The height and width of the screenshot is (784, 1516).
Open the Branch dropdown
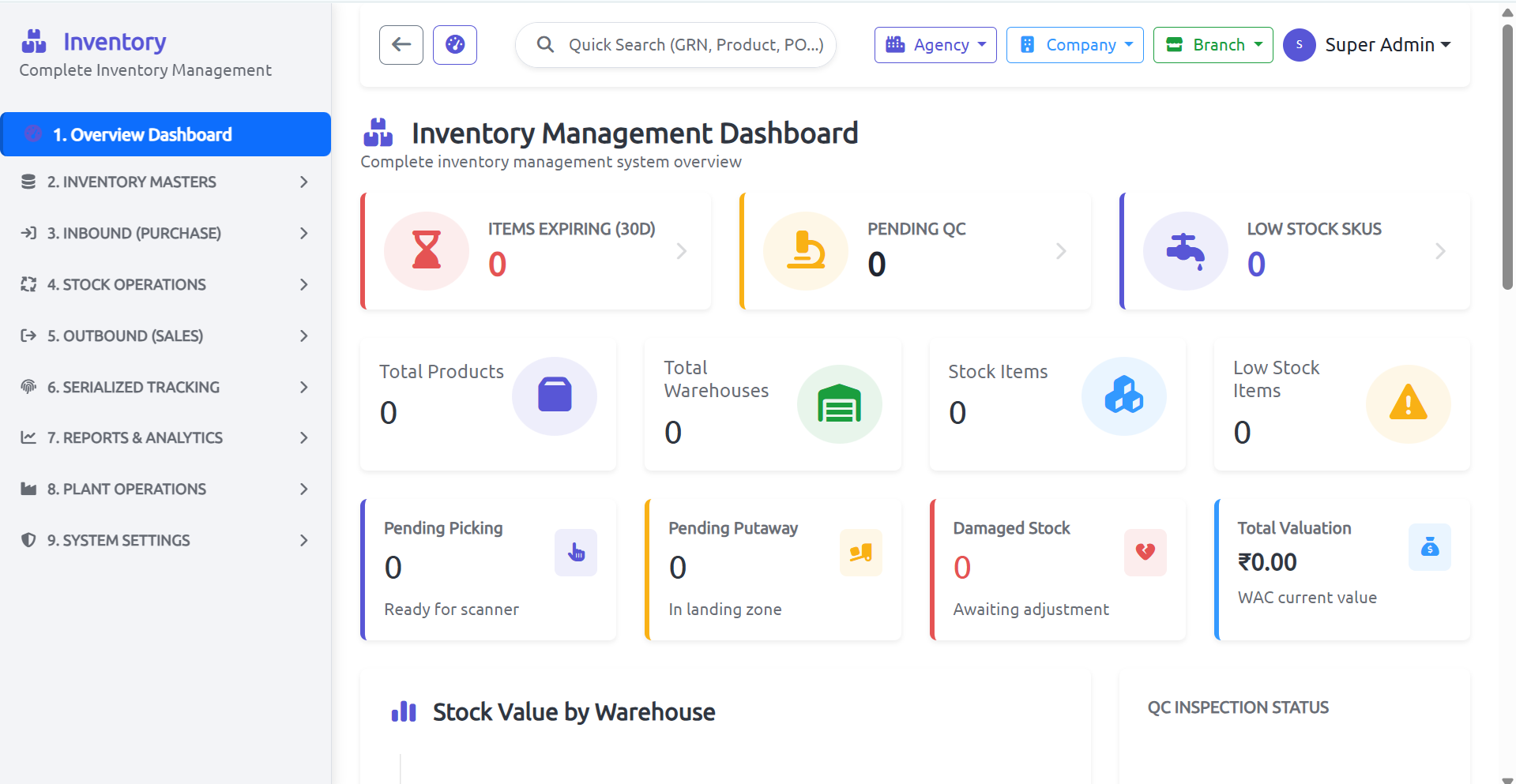pos(1213,45)
